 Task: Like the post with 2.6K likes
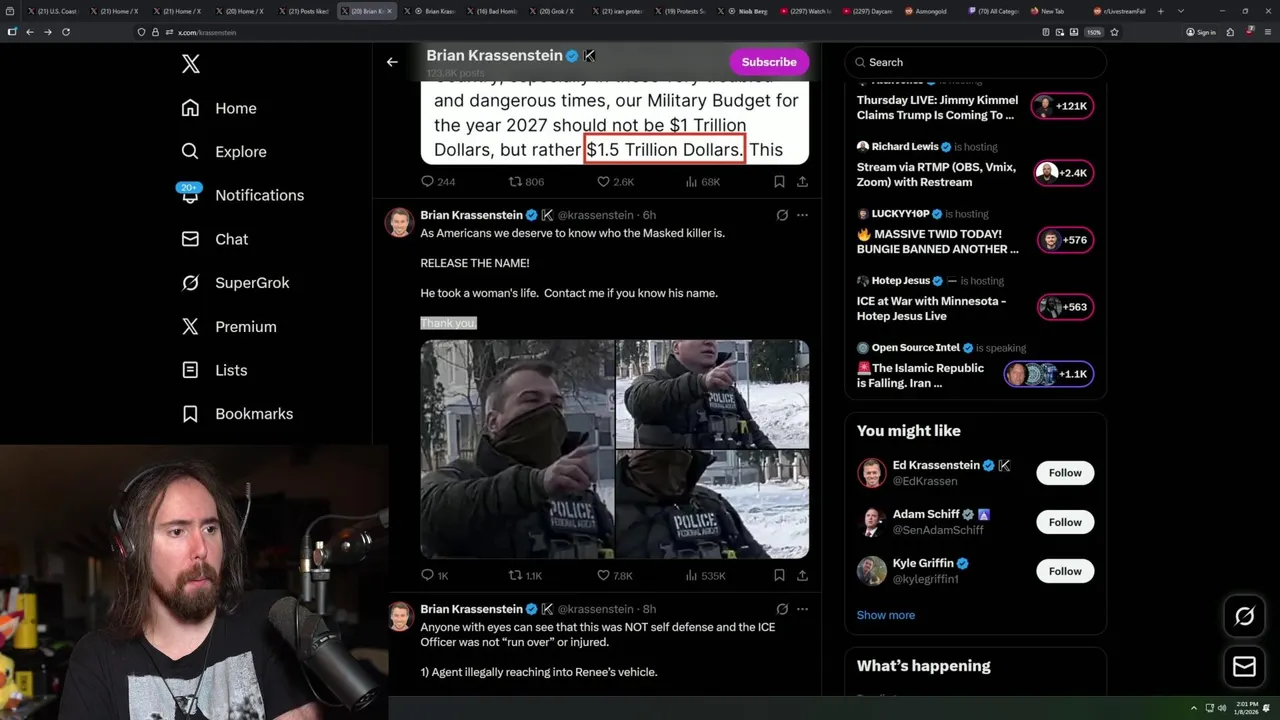(615, 182)
